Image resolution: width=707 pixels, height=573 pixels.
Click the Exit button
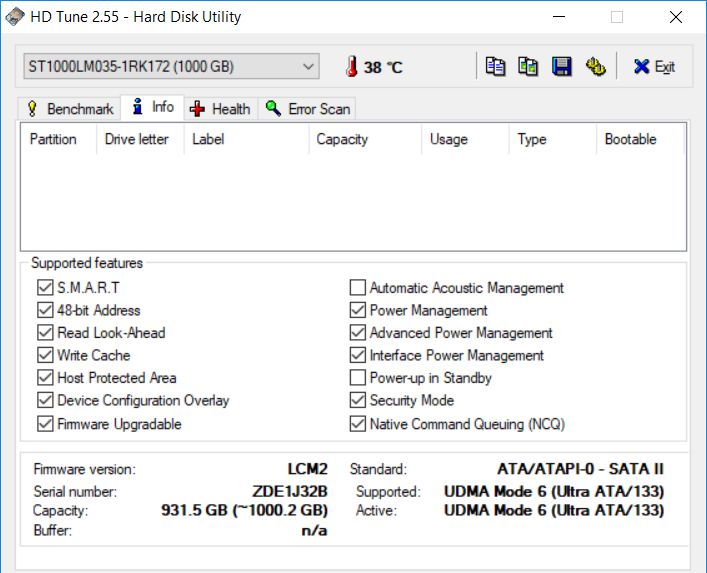point(654,67)
